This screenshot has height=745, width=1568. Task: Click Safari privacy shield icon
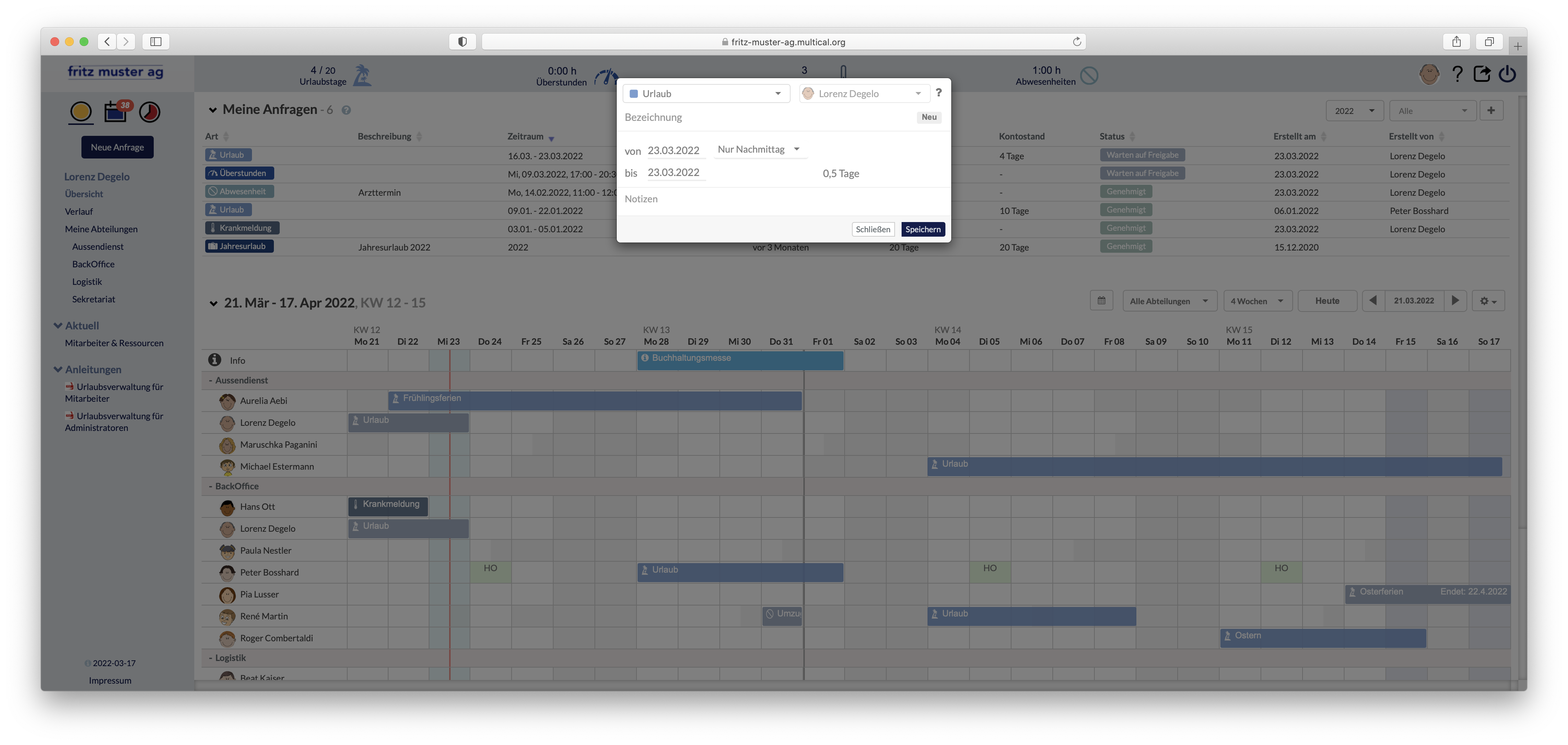(x=463, y=41)
